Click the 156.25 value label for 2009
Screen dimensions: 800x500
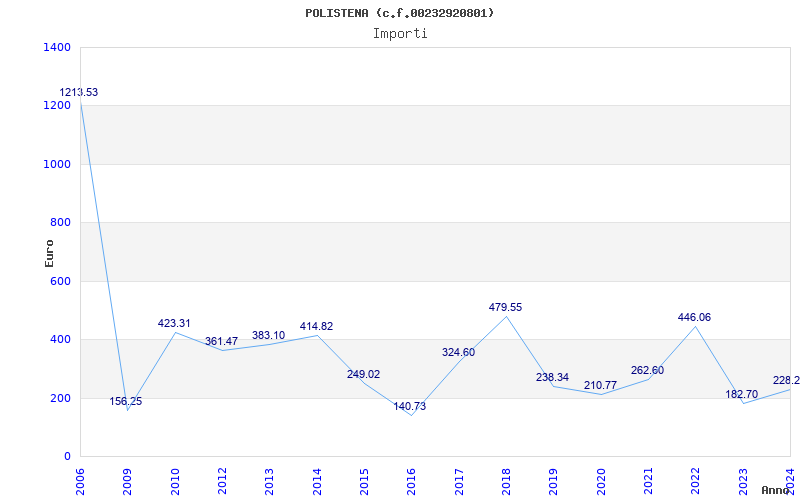coord(126,402)
